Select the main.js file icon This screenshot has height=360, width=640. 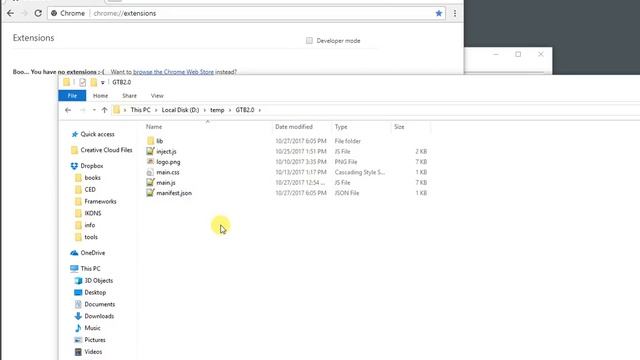[x=151, y=182]
